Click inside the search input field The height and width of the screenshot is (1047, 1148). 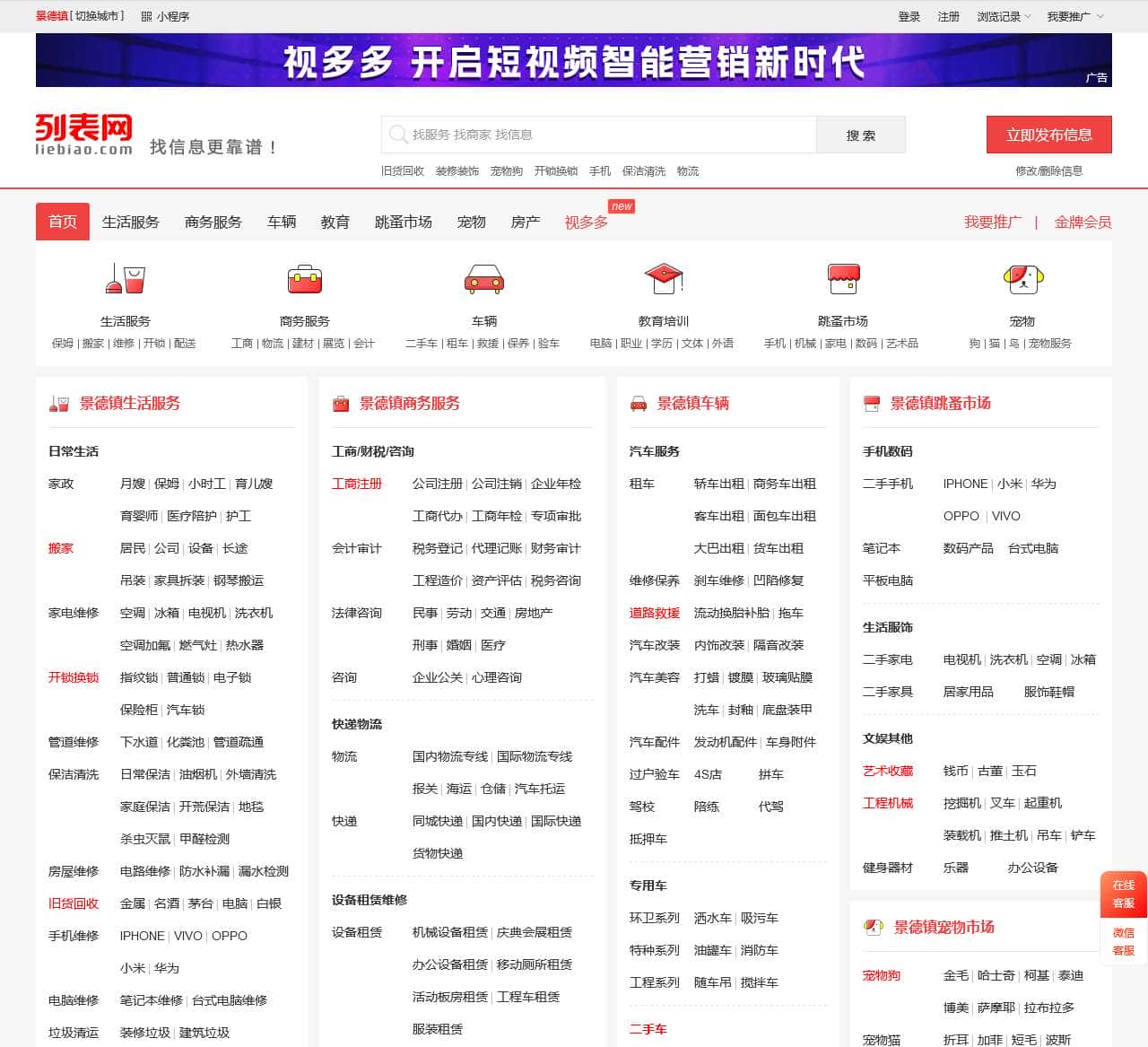click(583, 135)
